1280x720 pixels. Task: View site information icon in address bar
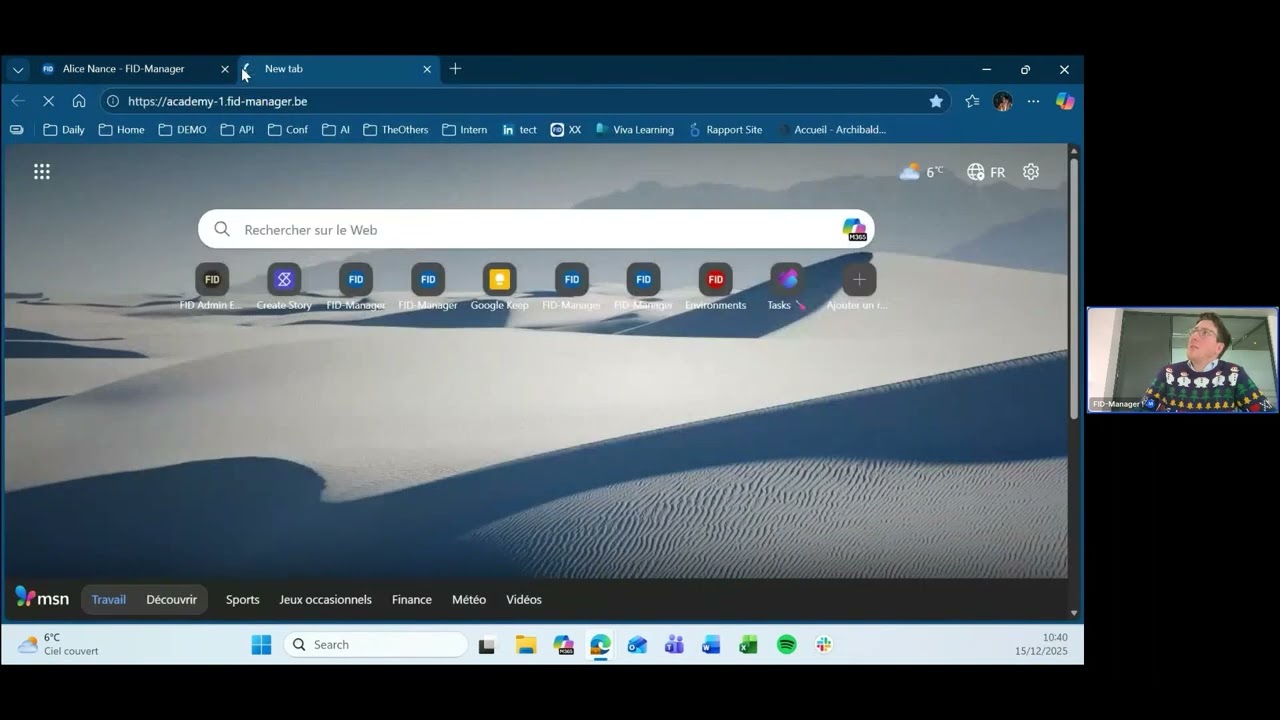click(x=113, y=101)
